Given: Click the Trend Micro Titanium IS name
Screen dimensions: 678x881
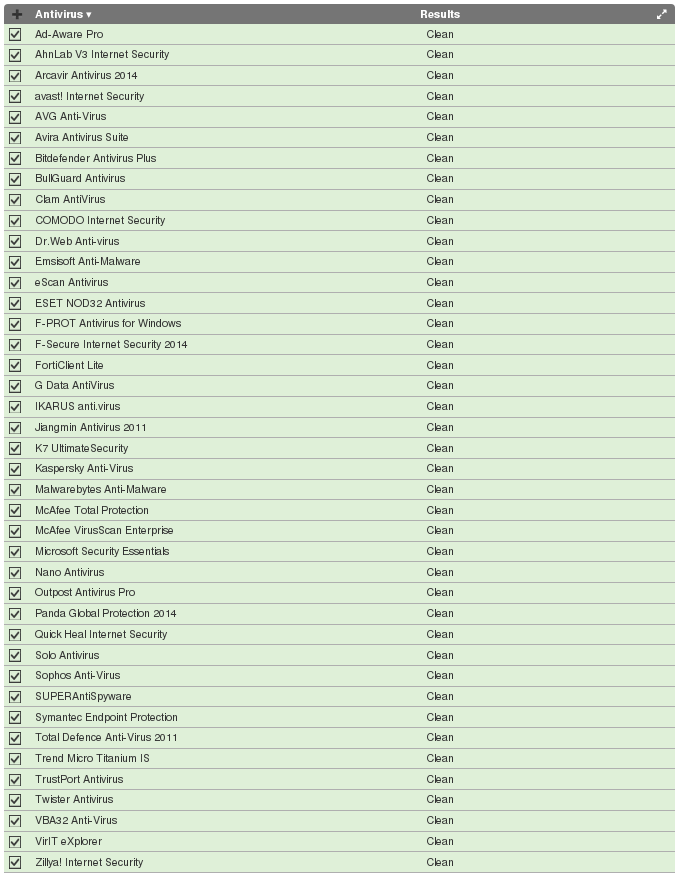Looking at the screenshot, I should coord(92,758).
